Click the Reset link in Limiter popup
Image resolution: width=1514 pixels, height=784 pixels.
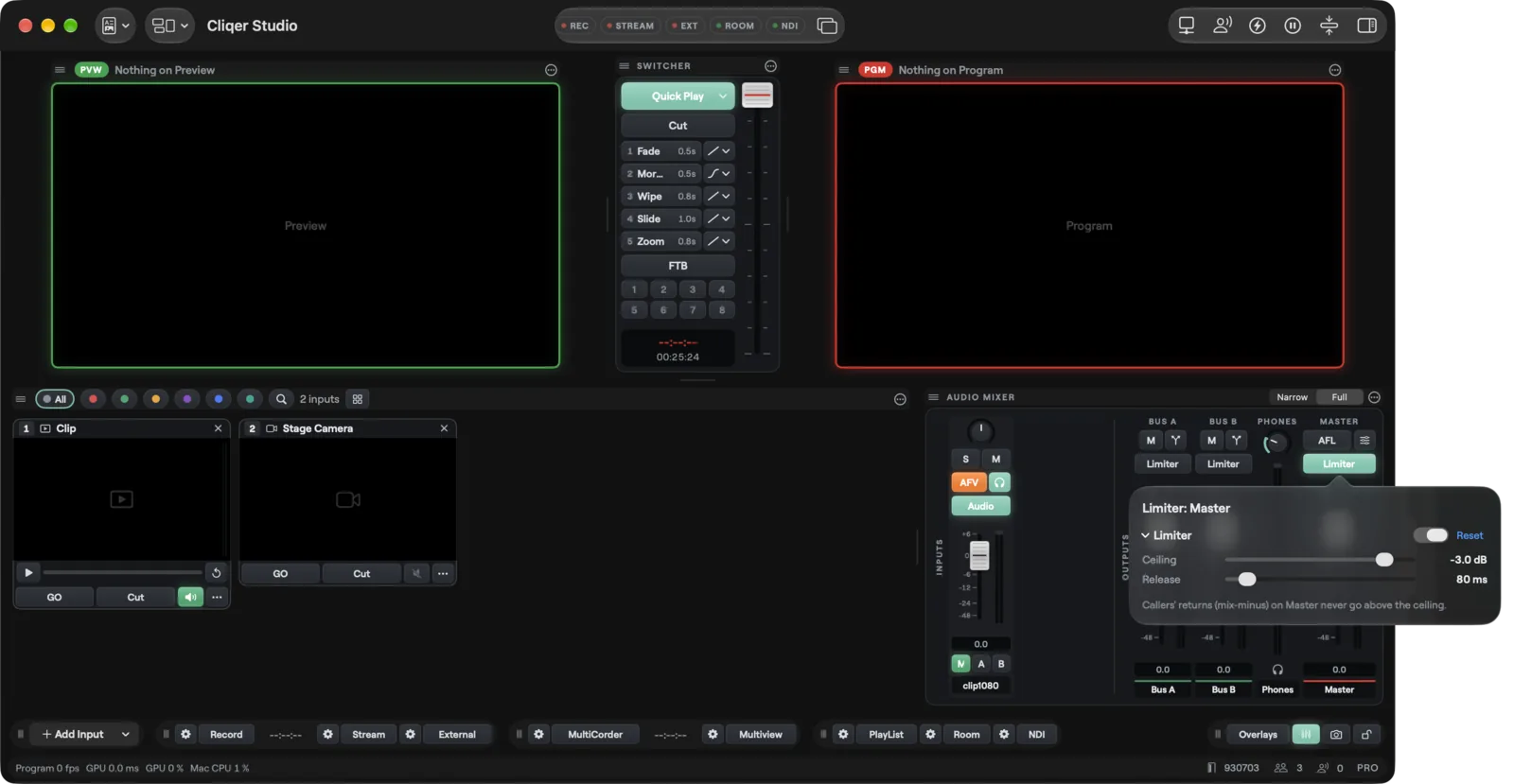click(x=1470, y=535)
